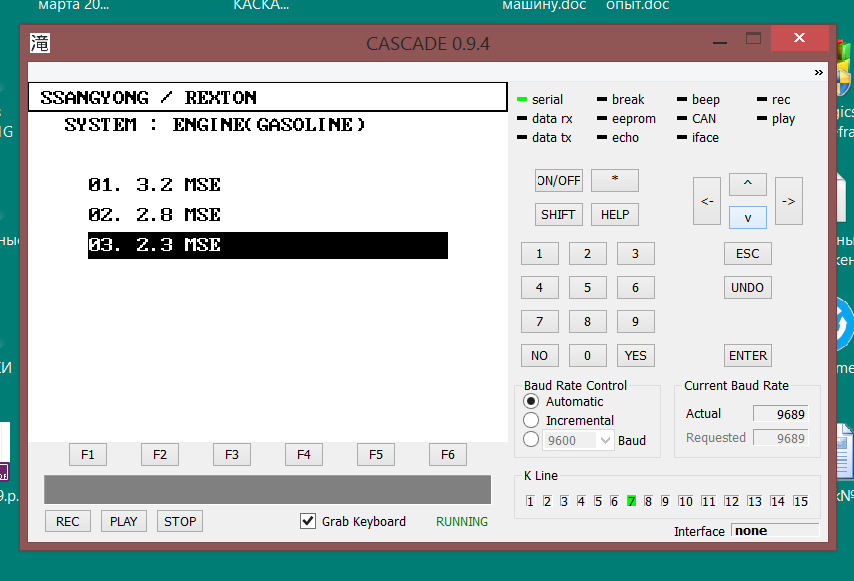Viewport: 854px width, 581px height.
Task: Toggle K Line number 7
Action: click(x=631, y=502)
